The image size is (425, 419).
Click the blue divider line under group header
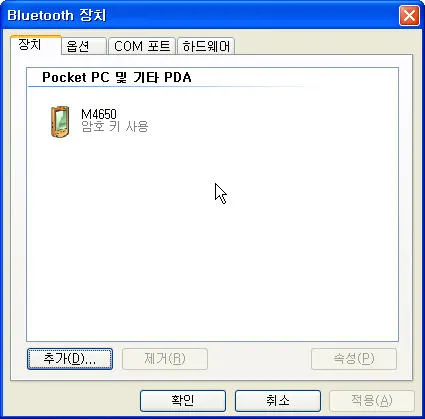(x=166, y=87)
